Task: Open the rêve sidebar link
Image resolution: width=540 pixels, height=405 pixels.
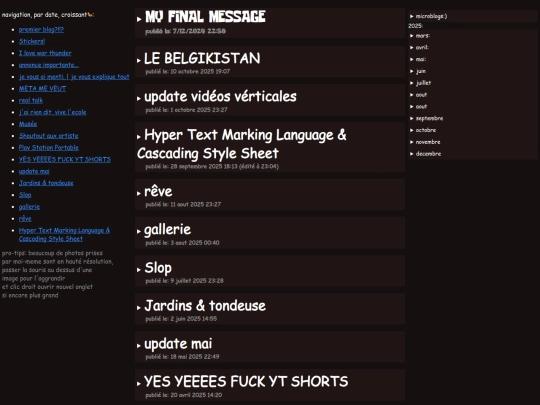Action: click(x=25, y=219)
